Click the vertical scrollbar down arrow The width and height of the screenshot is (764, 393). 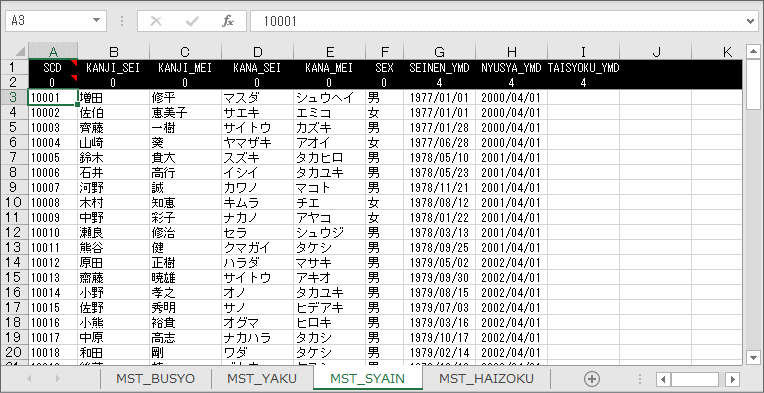[753, 357]
